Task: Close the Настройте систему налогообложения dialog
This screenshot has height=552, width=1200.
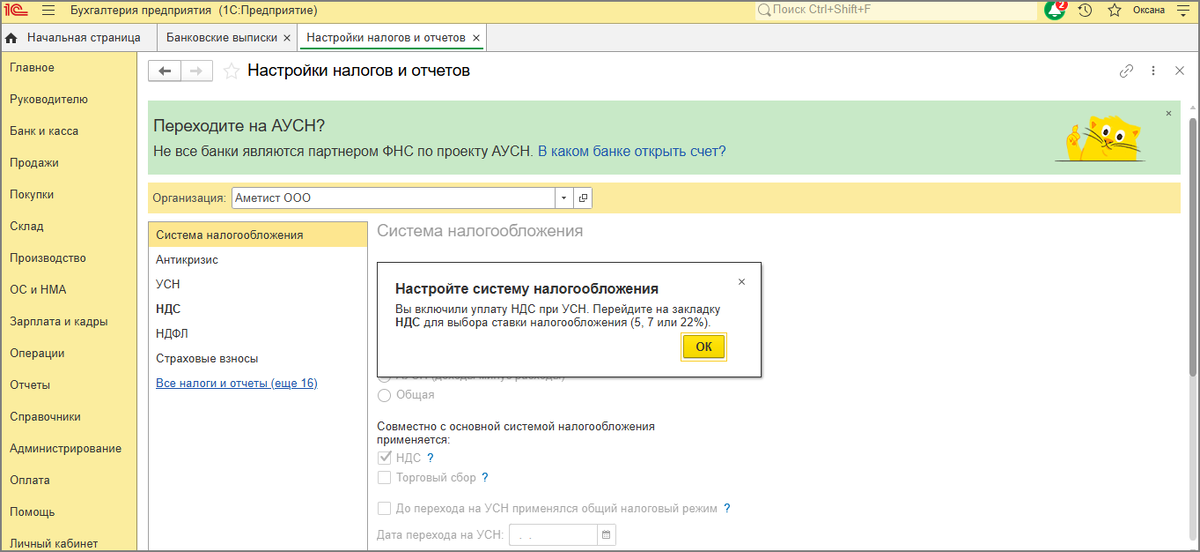Action: [741, 282]
